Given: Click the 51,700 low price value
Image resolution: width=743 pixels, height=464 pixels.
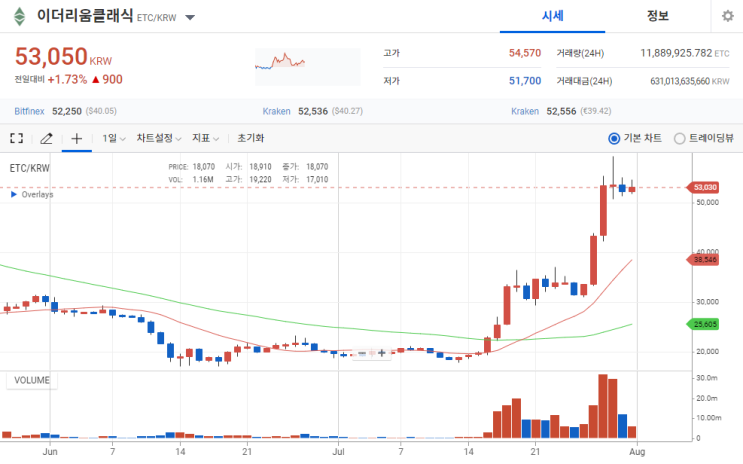Looking at the screenshot, I should 525,81.
